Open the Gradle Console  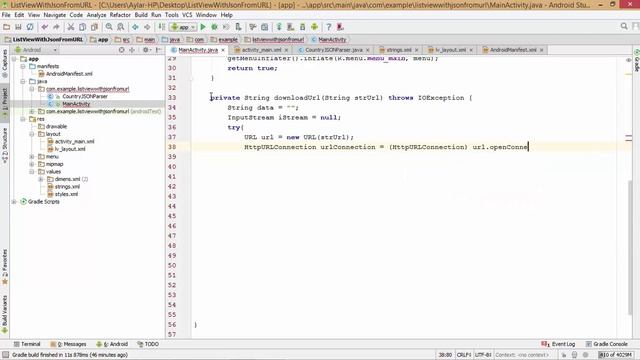click(x=607, y=344)
